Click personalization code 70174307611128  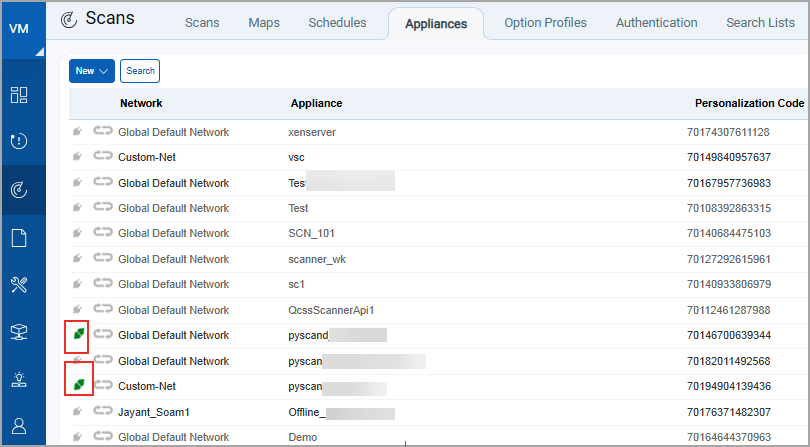click(x=728, y=132)
